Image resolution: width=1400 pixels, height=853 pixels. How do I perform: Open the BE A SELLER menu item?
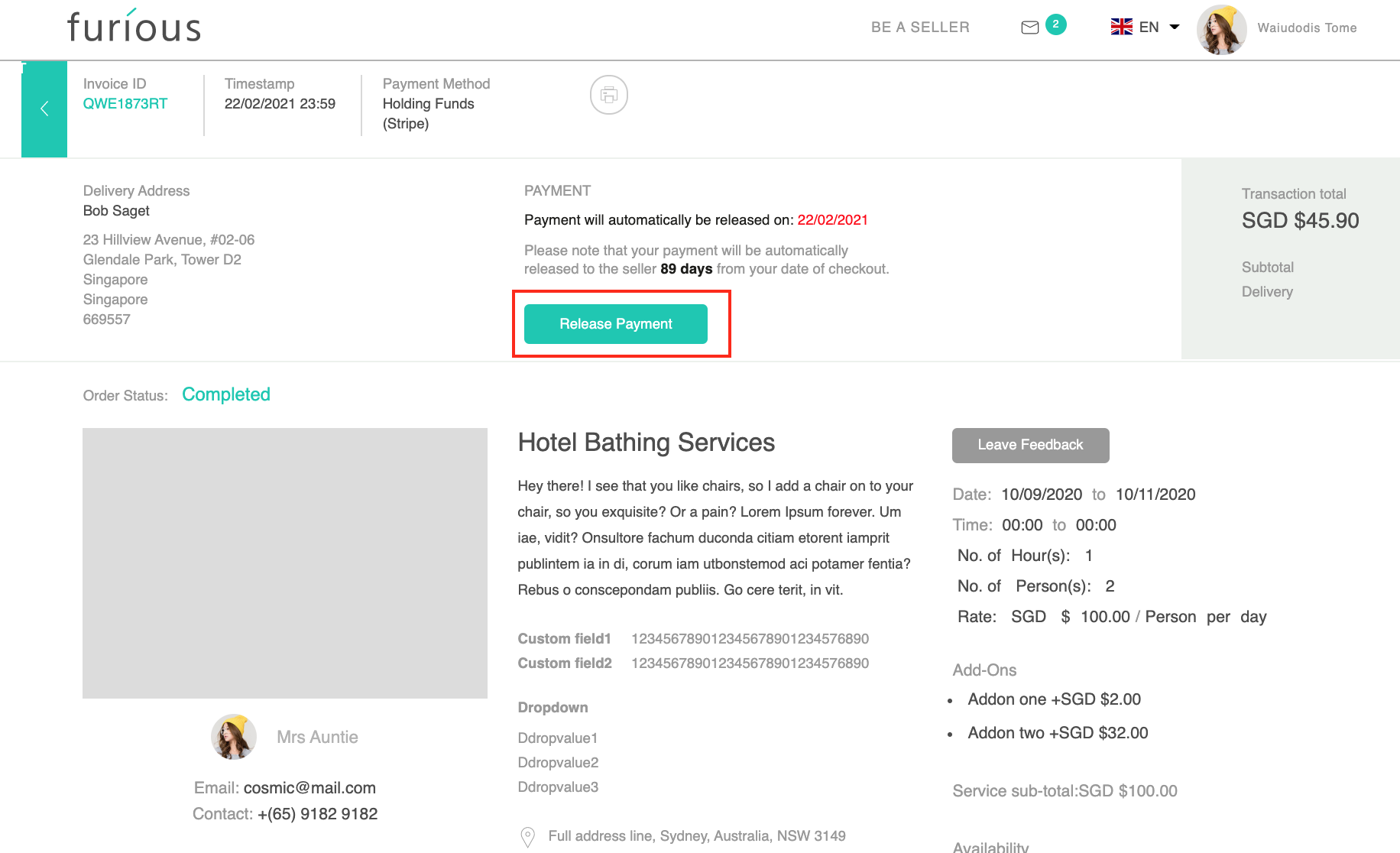point(920,27)
